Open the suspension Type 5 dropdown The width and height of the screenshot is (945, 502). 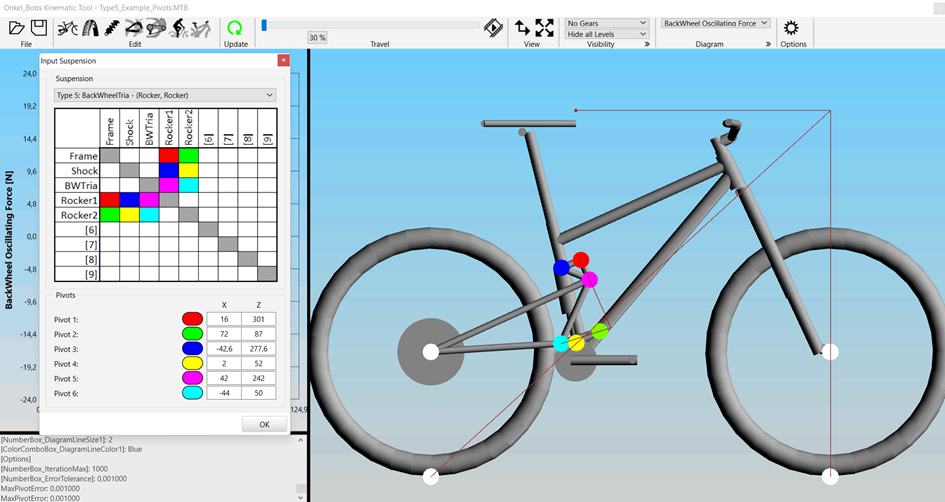(x=164, y=95)
